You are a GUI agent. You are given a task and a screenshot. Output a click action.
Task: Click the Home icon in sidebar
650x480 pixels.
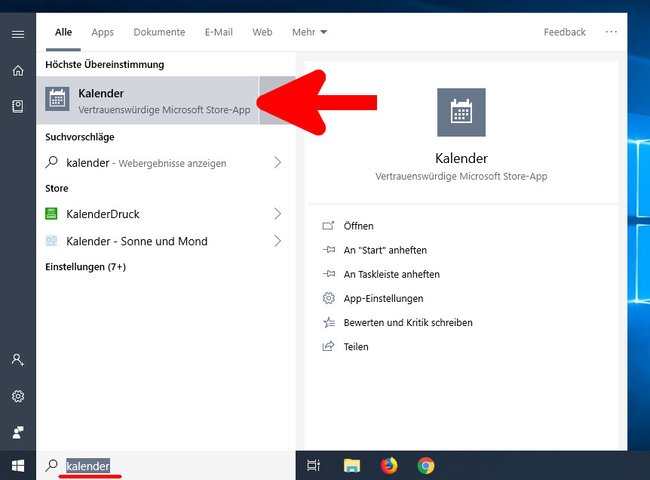click(x=18, y=70)
